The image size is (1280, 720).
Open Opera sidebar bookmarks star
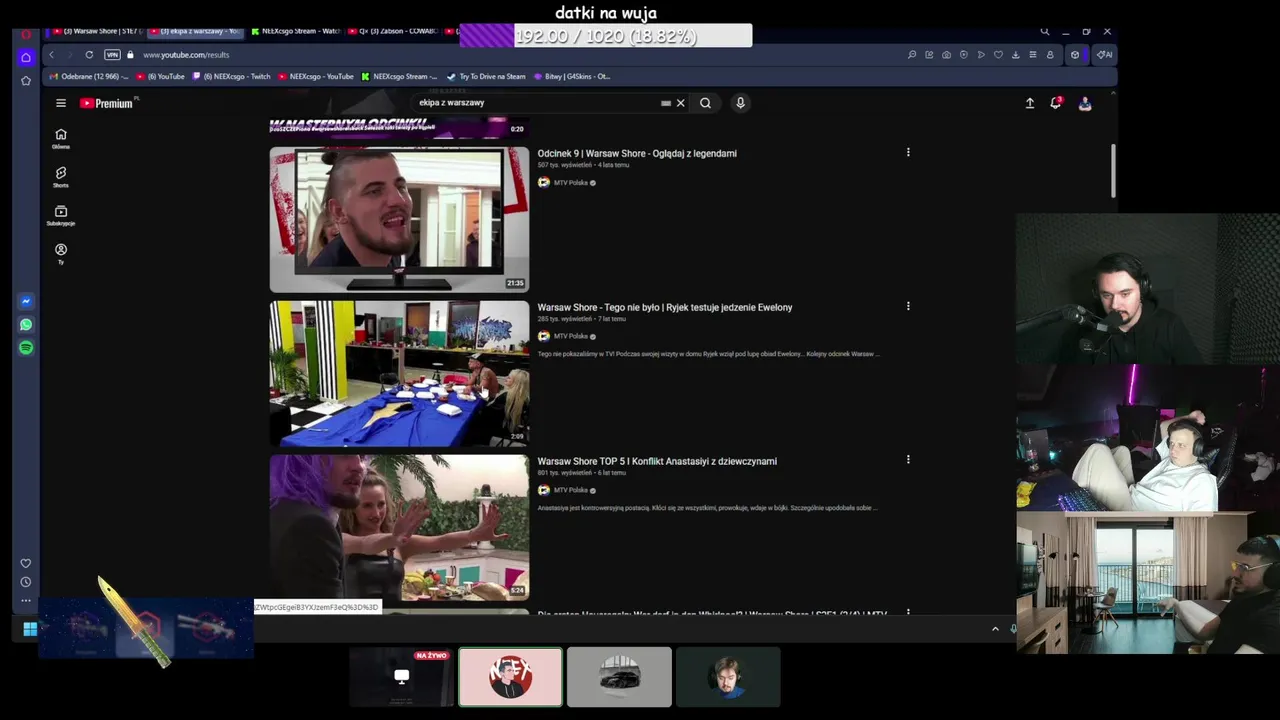[x=26, y=81]
